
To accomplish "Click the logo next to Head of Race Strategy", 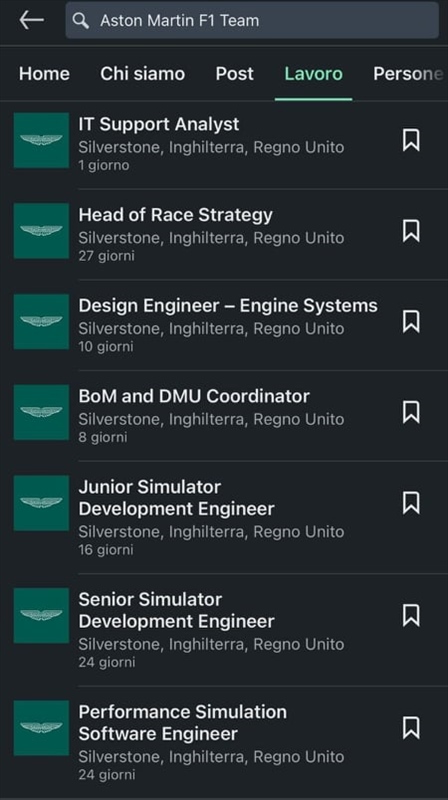I will click(x=41, y=231).
